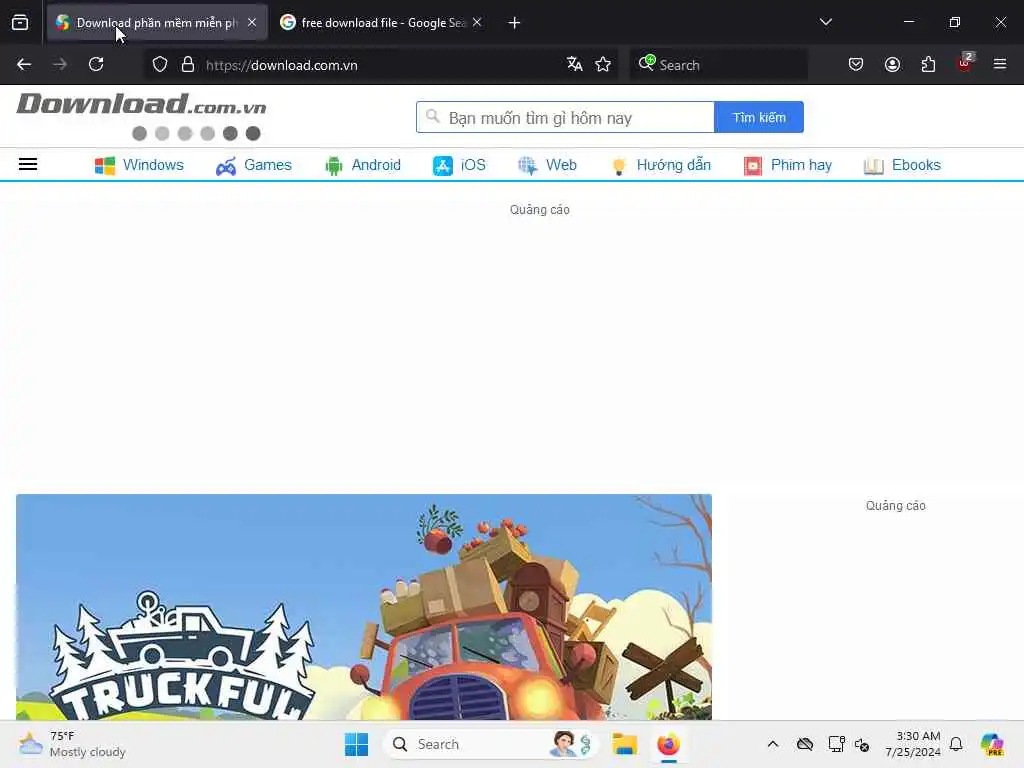Show hidden tray icons chevron

773,744
